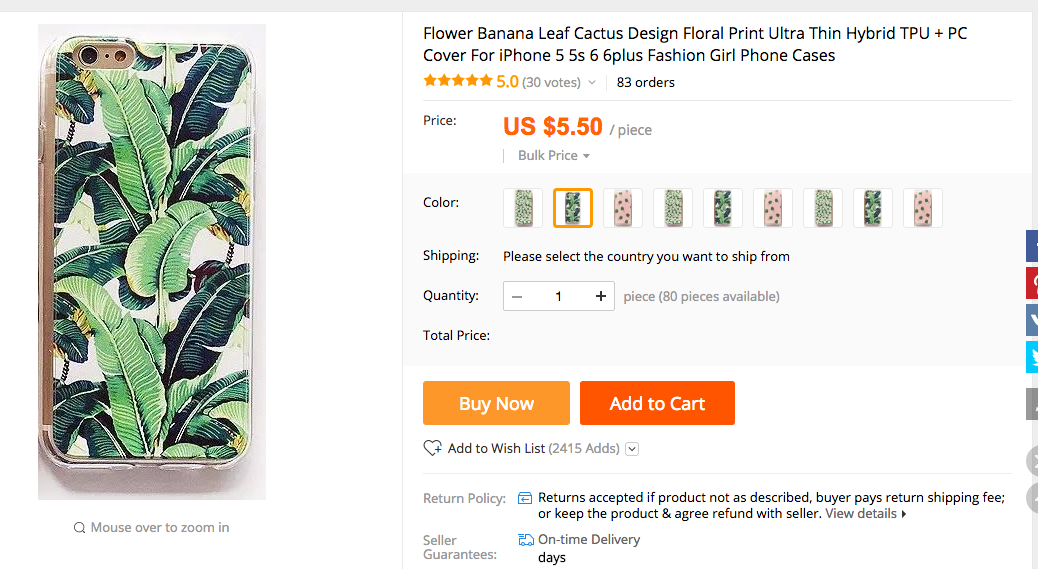This screenshot has height=569, width=1038.
Task: Click the On-time Delivery truck icon
Action: pyautogui.click(x=525, y=540)
